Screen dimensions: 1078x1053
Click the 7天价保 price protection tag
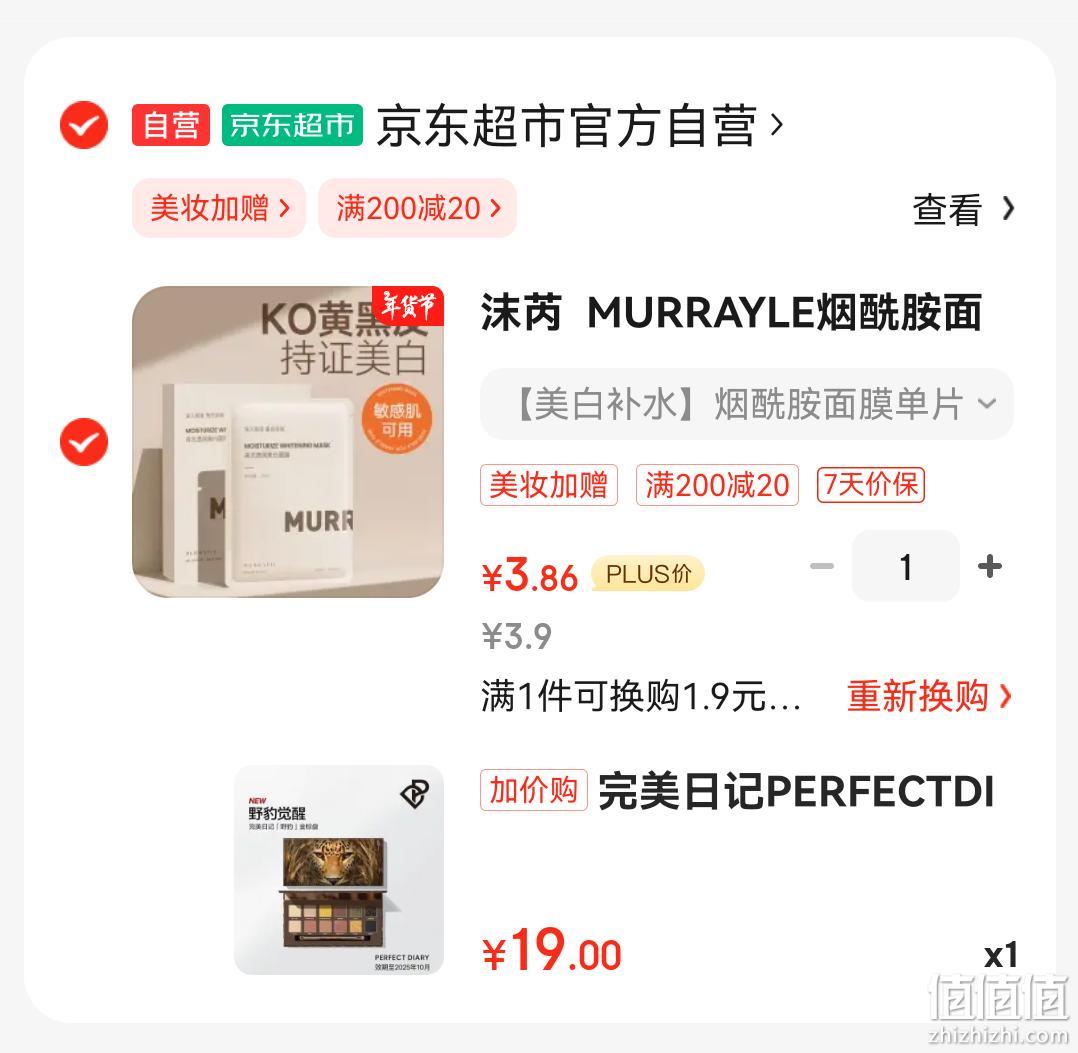(870, 485)
